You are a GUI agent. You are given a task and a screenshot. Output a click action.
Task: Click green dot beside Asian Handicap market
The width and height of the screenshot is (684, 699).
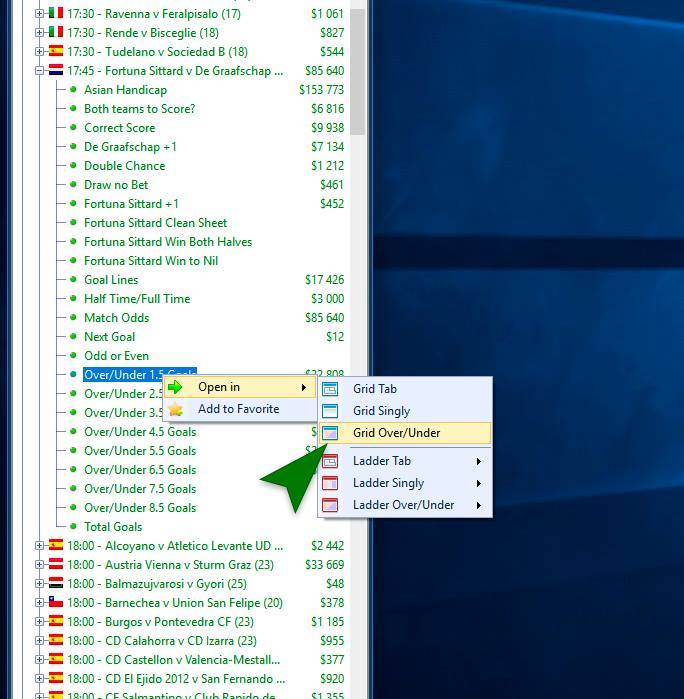click(73, 90)
